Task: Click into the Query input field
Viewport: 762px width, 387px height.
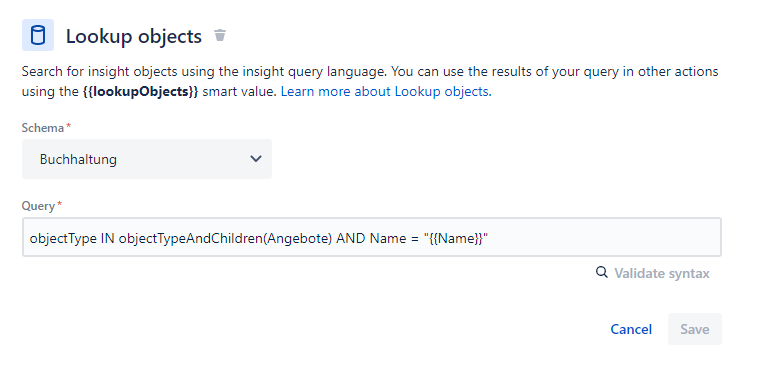Action: [372, 237]
